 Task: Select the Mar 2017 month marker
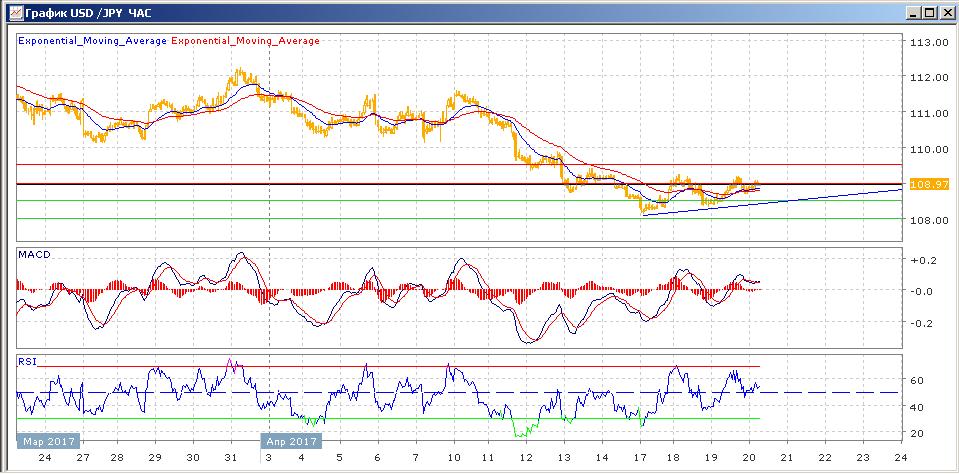tap(46, 440)
